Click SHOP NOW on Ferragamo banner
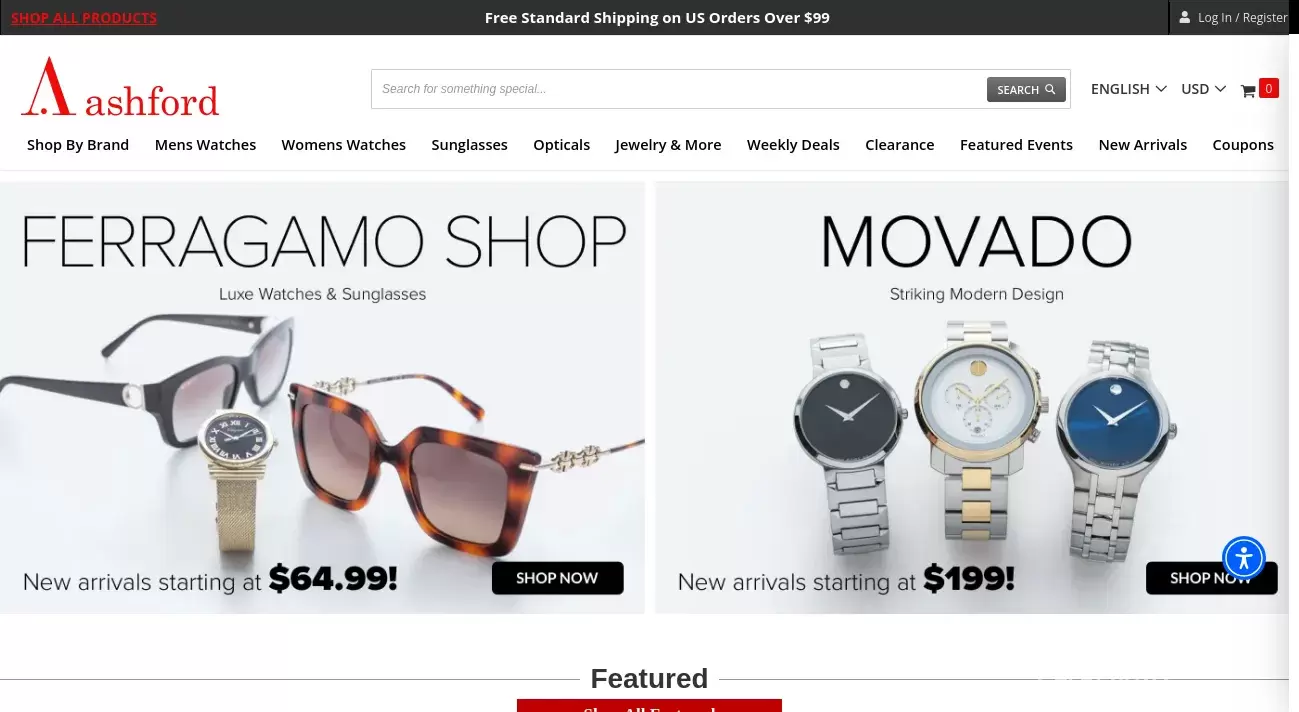Image resolution: width=1299 pixels, height=712 pixels. click(x=557, y=578)
